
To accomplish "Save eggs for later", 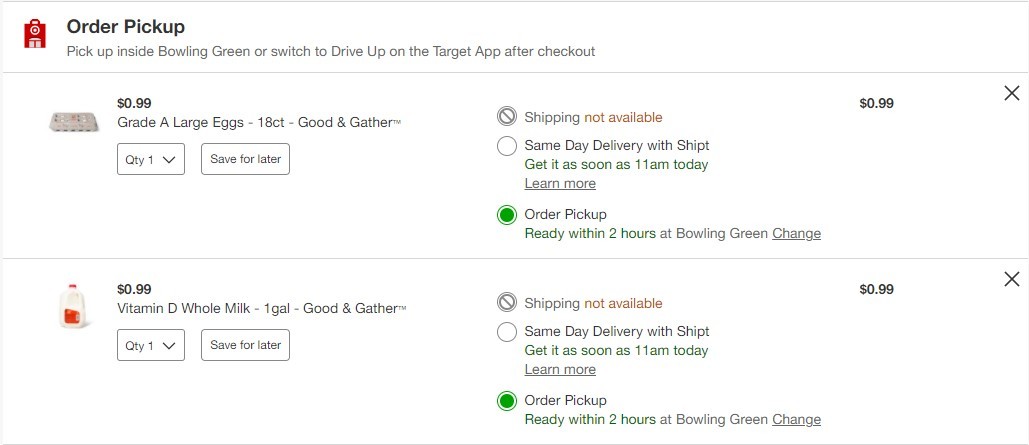I will (245, 159).
